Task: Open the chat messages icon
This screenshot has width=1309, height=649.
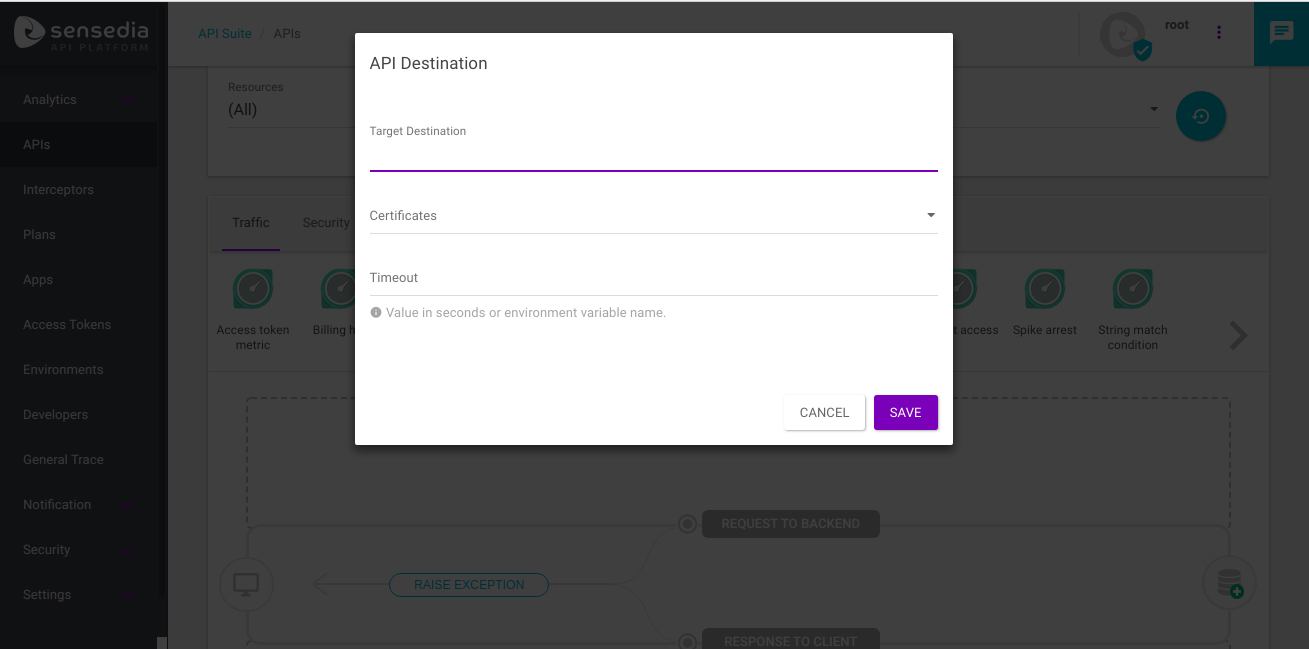Action: 1281,33
